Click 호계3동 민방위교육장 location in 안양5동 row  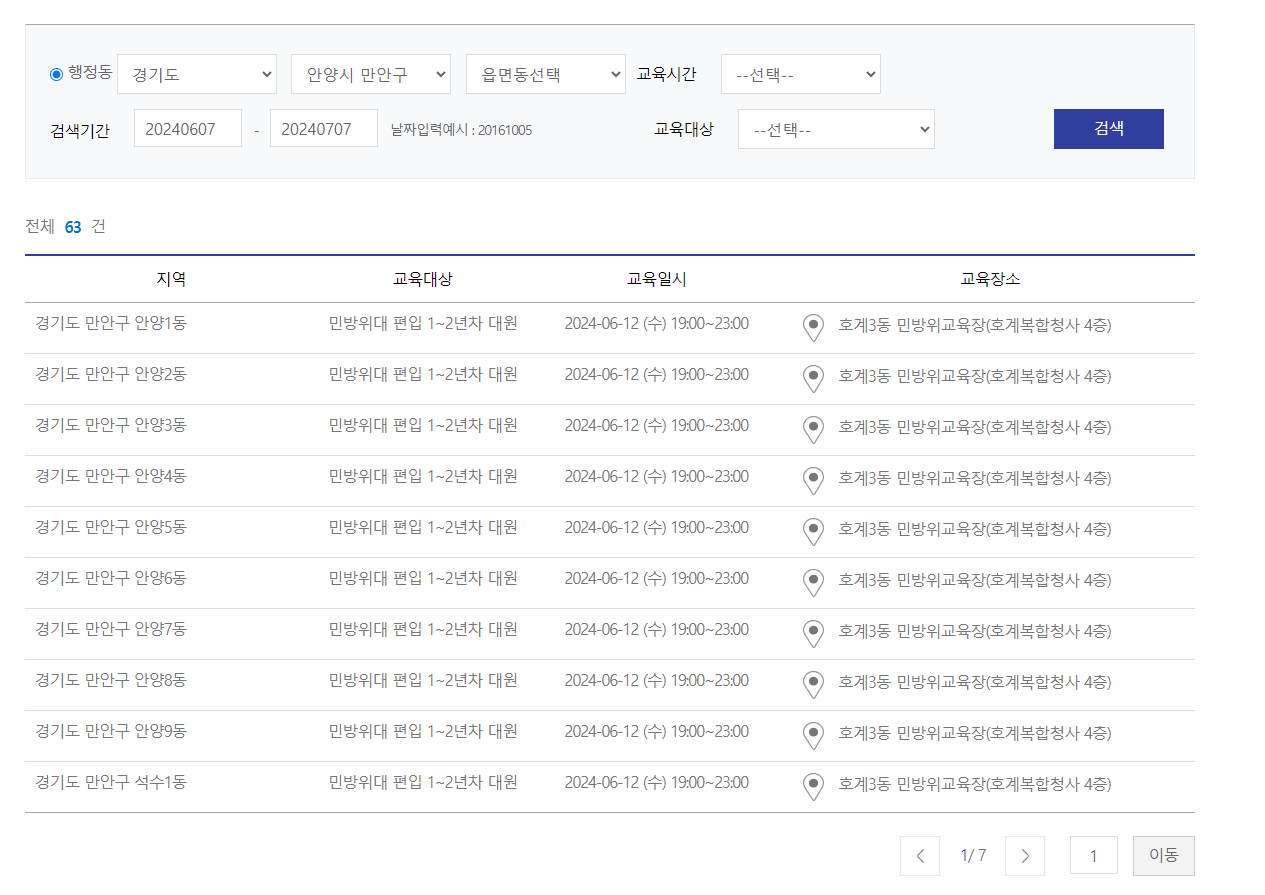pos(975,529)
